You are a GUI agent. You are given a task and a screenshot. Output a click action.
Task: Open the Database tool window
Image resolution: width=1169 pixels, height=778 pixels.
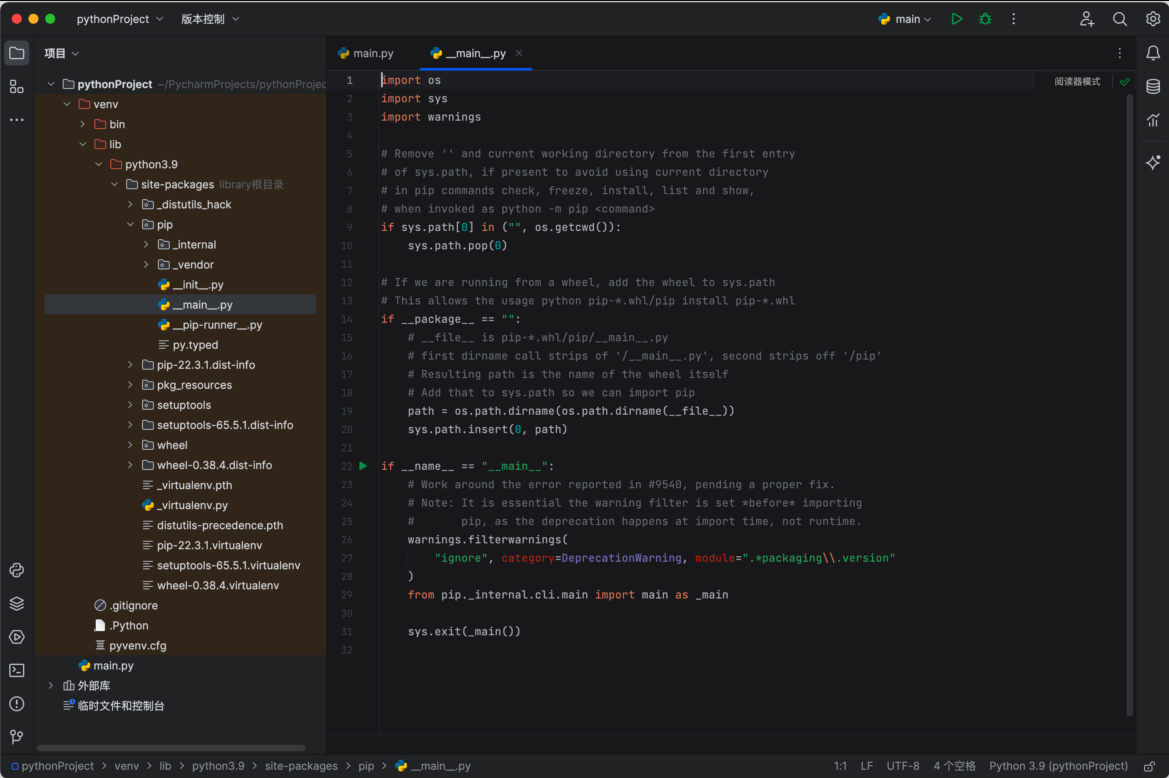point(1153,87)
